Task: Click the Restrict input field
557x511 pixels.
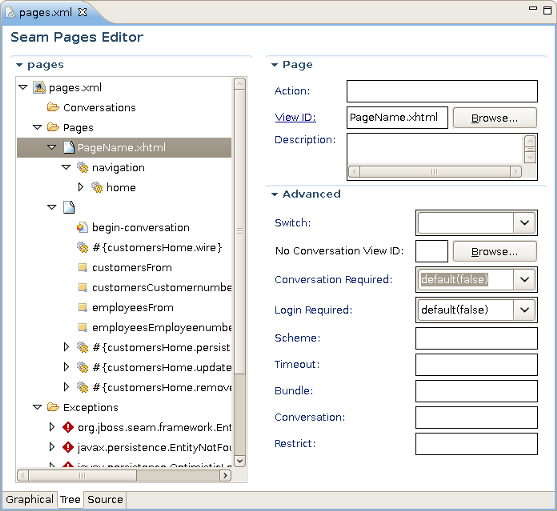Action: (x=476, y=444)
